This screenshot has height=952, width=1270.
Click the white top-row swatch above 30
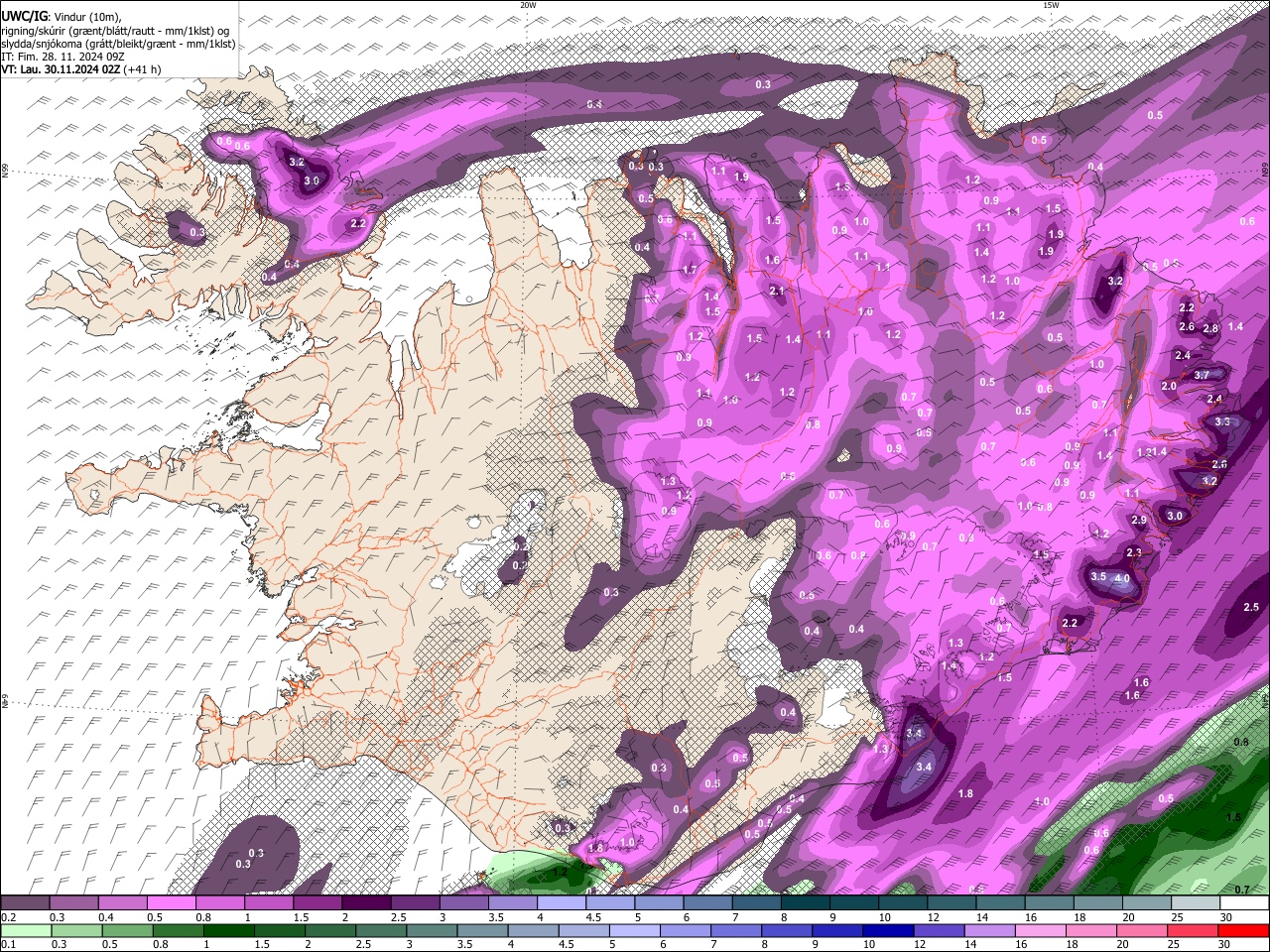tap(1244, 903)
